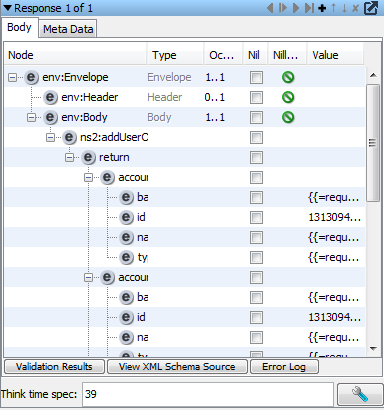Image resolution: width=384 pixels, height=410 pixels.
Task: Collapse the return node
Action: pyautogui.click(x=69, y=158)
